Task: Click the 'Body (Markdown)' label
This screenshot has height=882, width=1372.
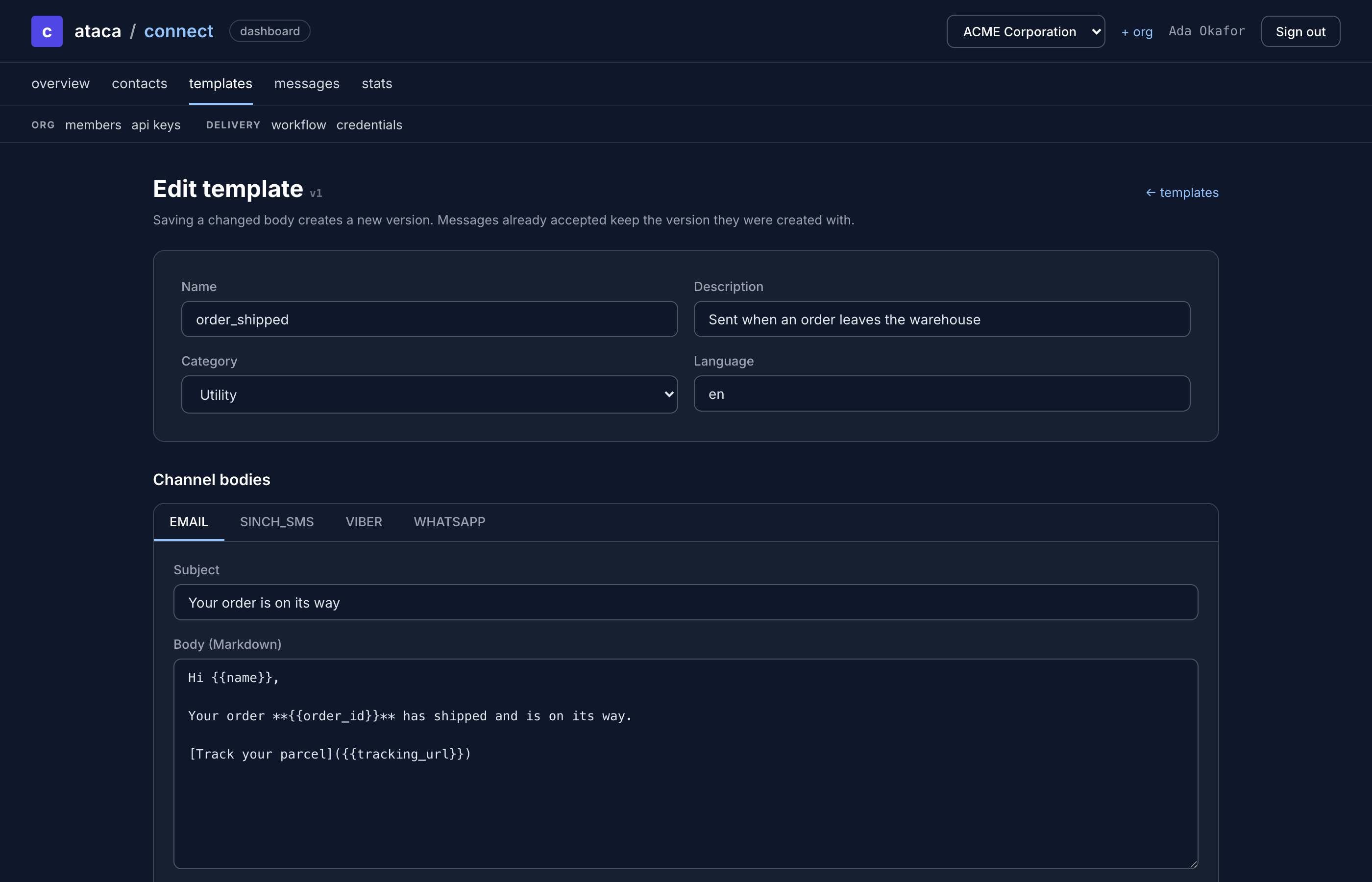Action: pyautogui.click(x=227, y=644)
